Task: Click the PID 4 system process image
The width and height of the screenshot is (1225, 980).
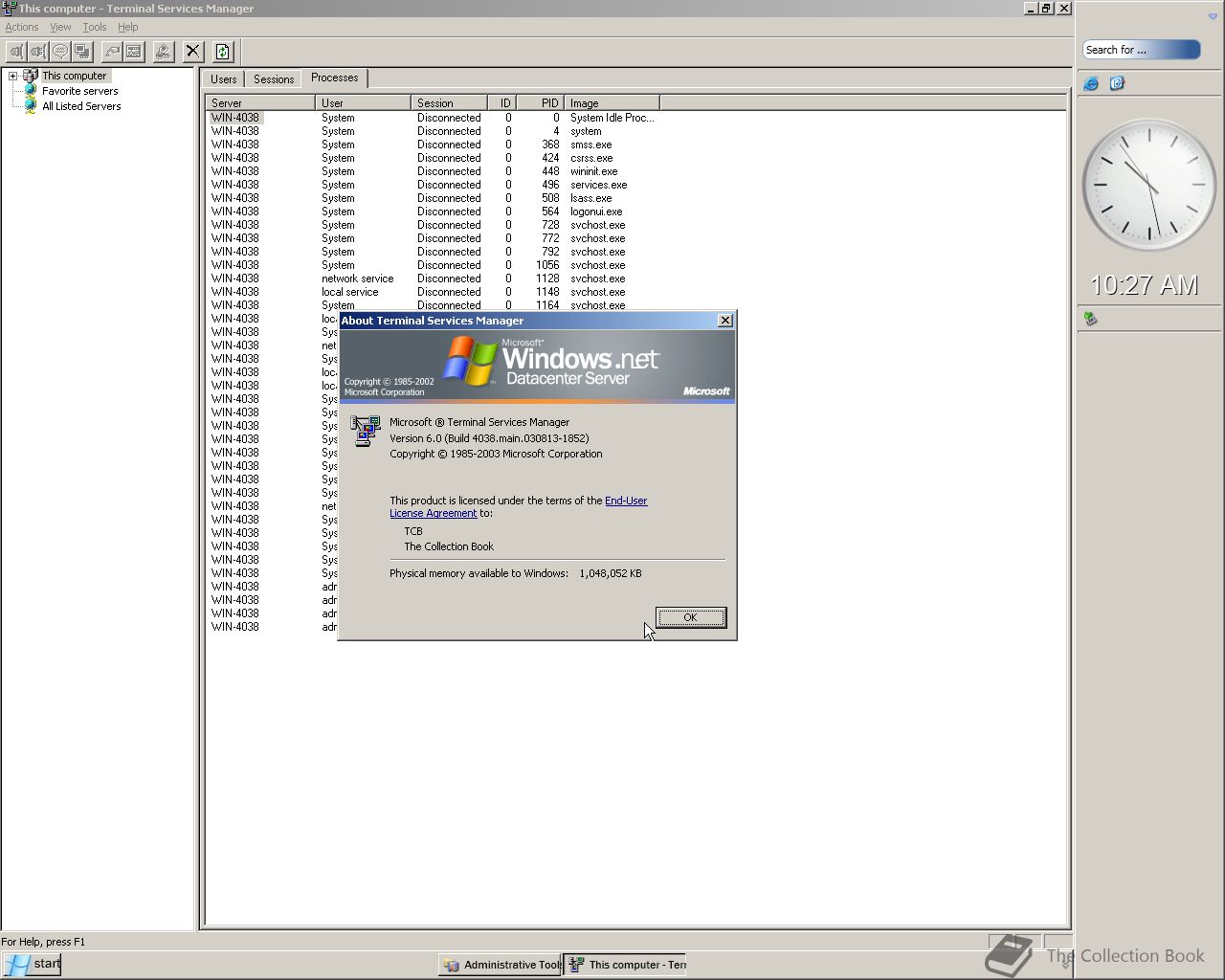Action: 586,131
